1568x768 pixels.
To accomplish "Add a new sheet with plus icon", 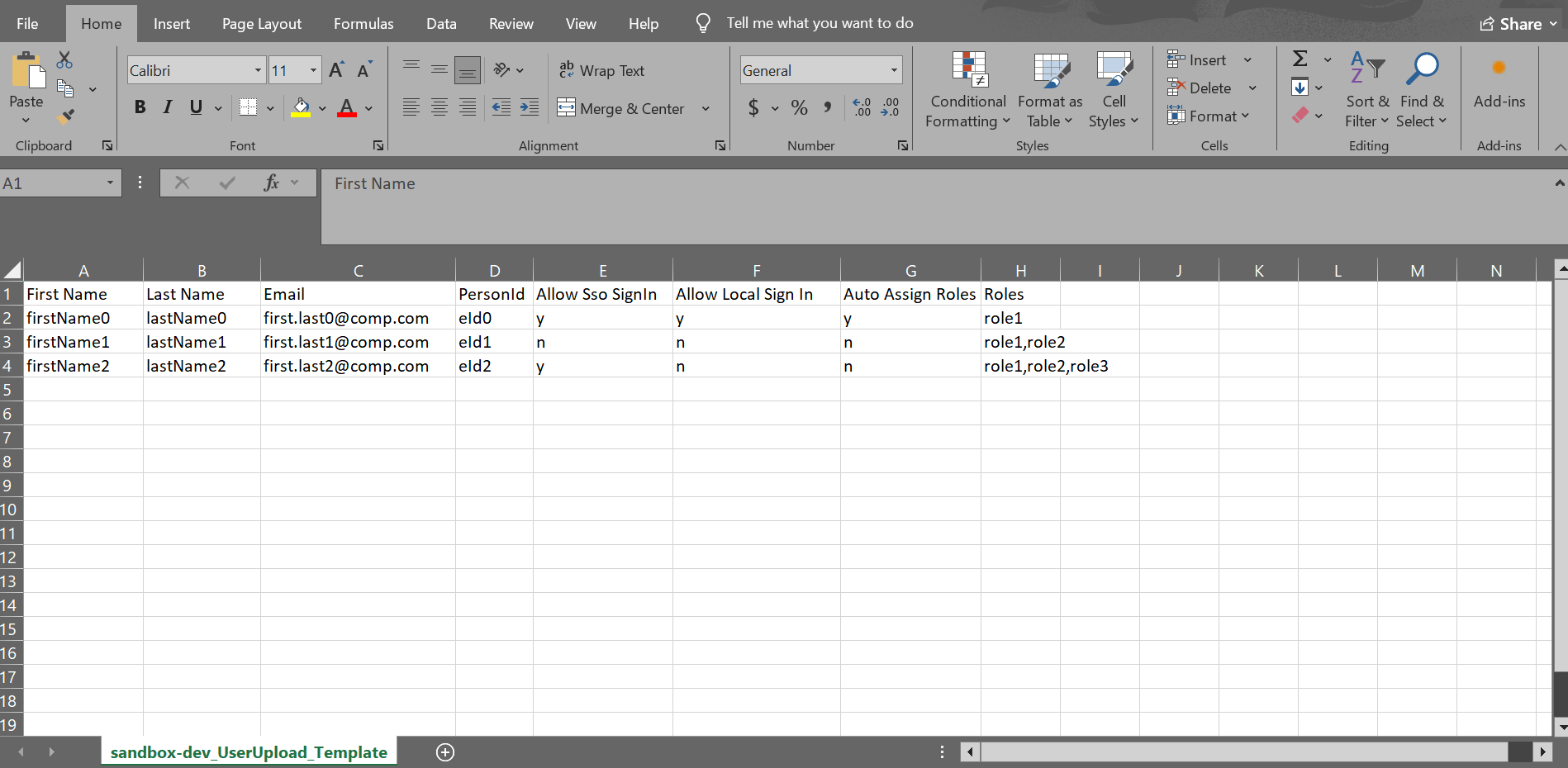I will (445, 751).
